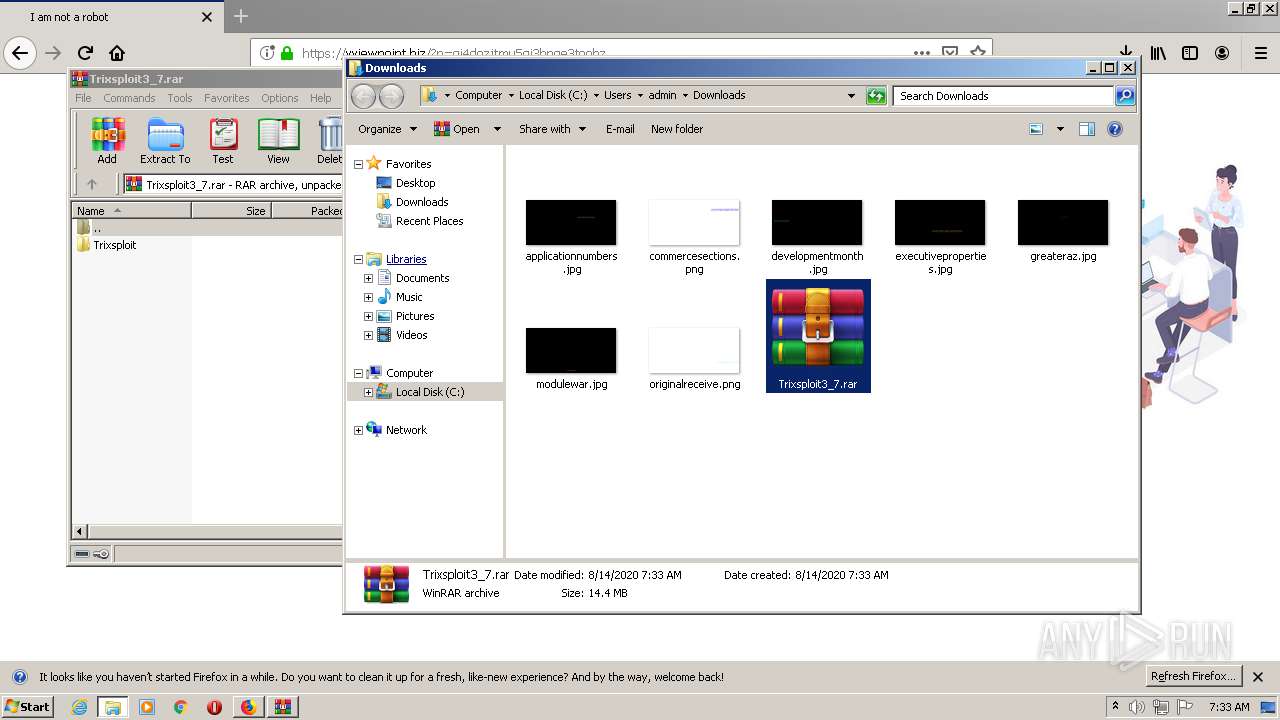Expand the Local Disk (C:) node
This screenshot has width=1280, height=720.
coord(368,392)
